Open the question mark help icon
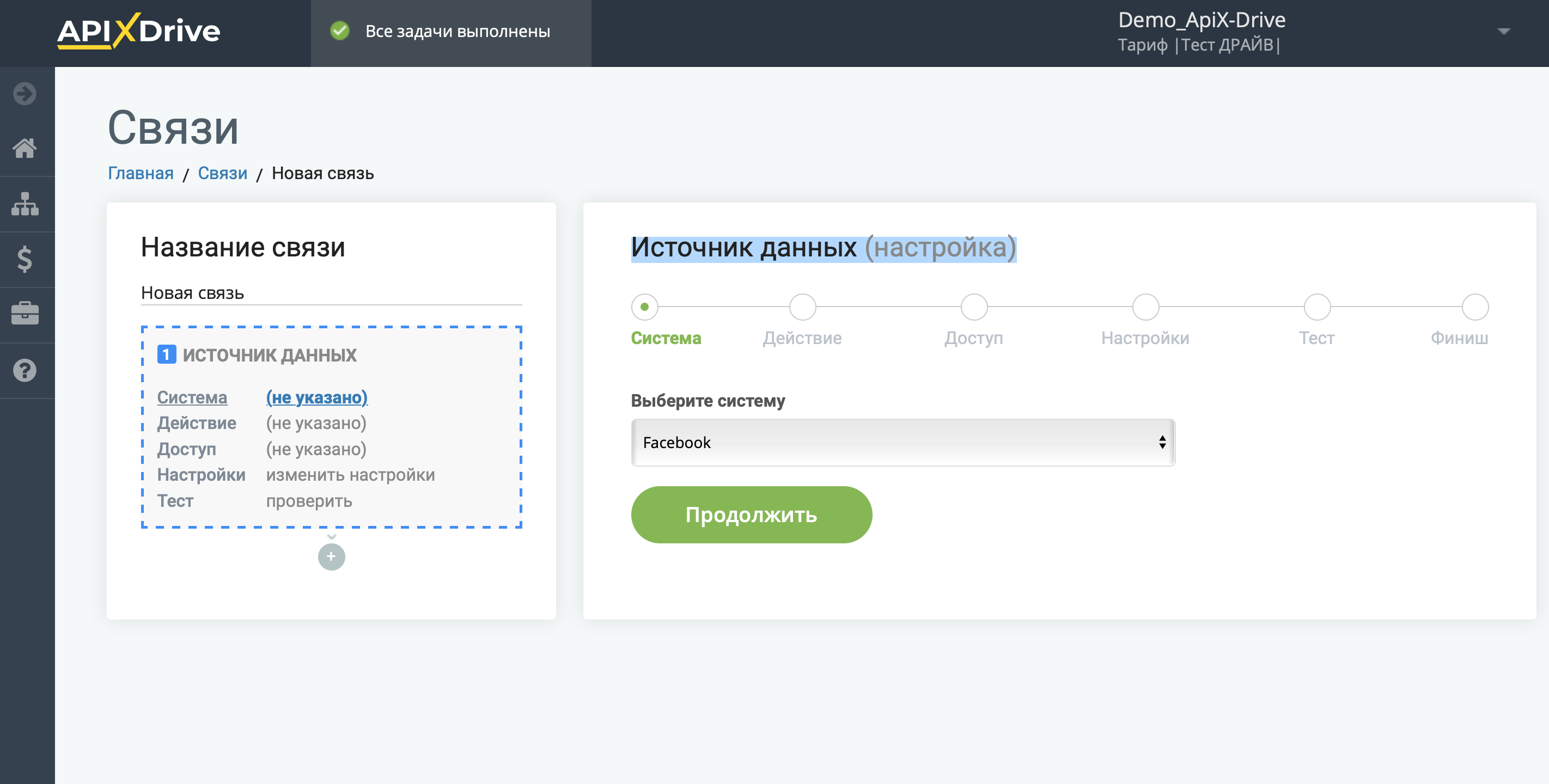 [25, 370]
